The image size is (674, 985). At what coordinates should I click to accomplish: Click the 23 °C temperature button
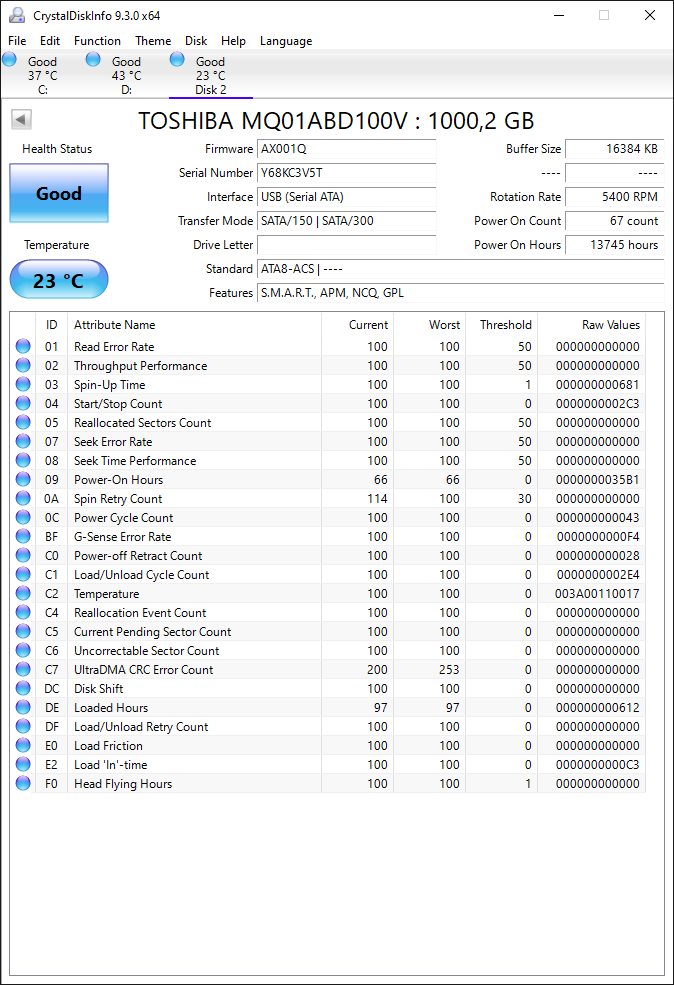pos(59,280)
